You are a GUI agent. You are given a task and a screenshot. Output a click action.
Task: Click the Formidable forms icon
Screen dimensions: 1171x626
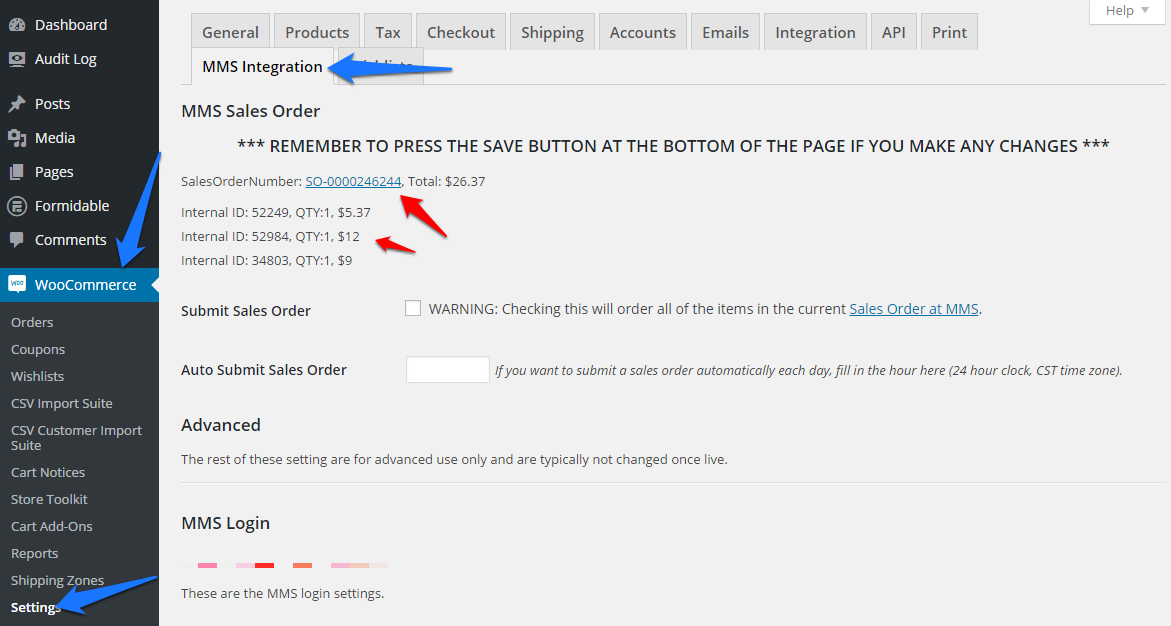pyautogui.click(x=16, y=206)
